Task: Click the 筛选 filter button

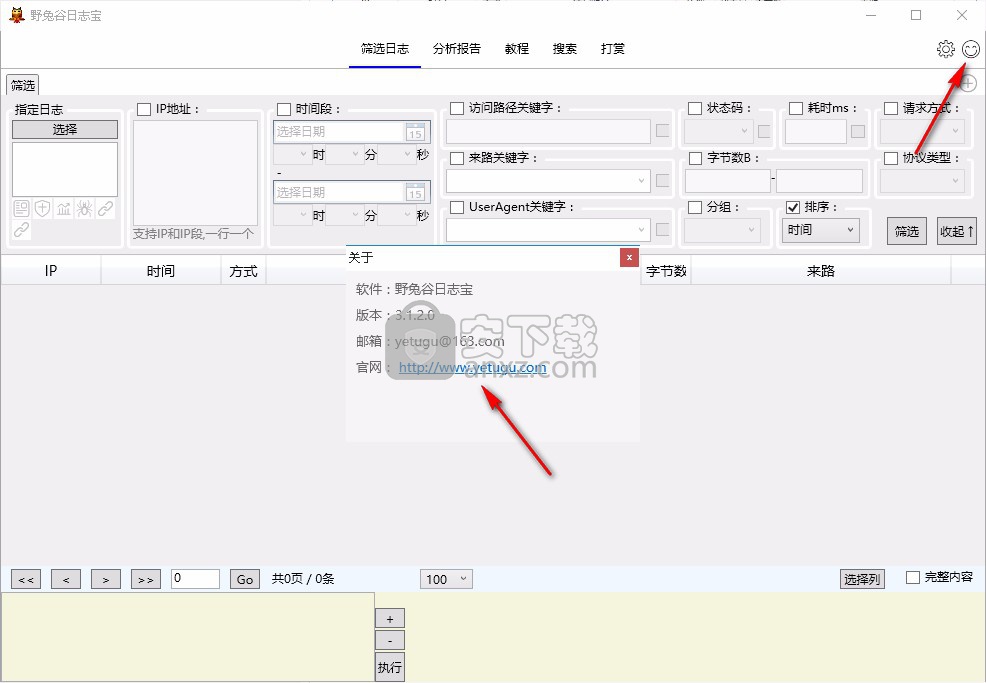Action: pos(907,231)
